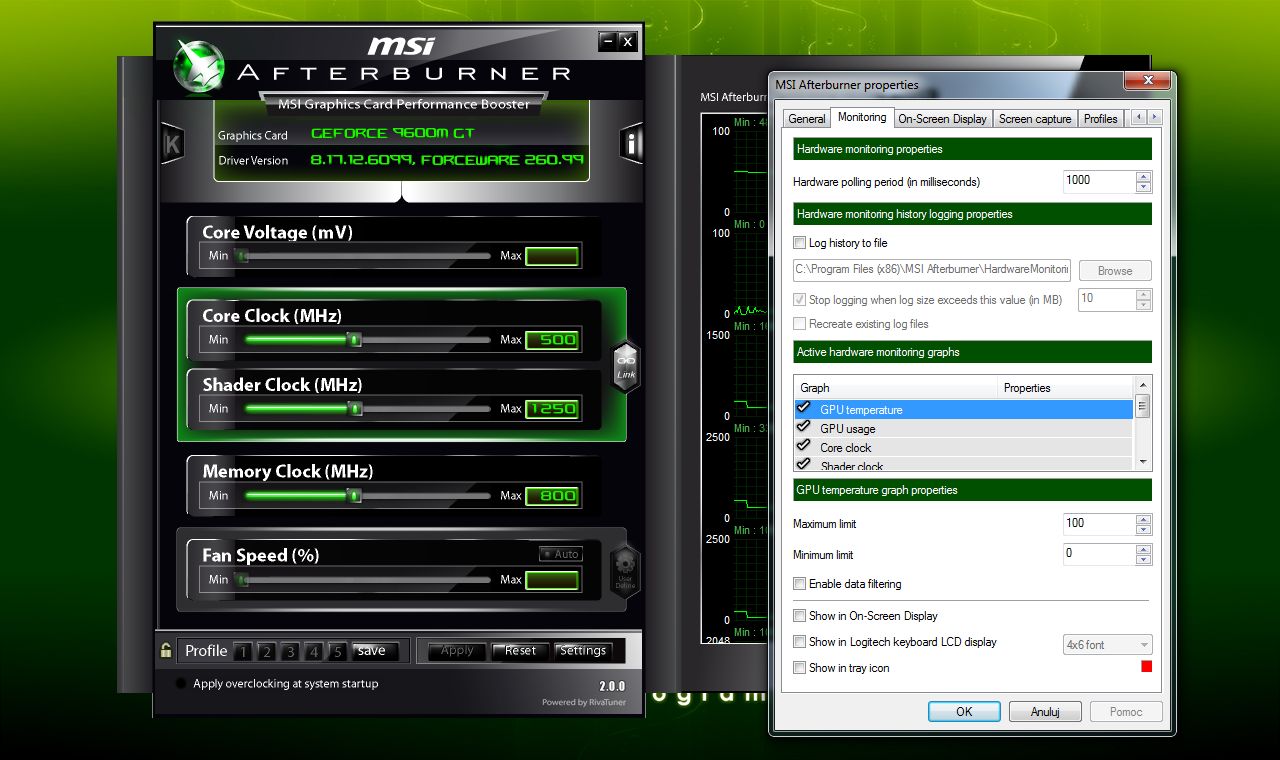Click the Memory Clock slider handle
The width and height of the screenshot is (1280, 760).
(354, 496)
